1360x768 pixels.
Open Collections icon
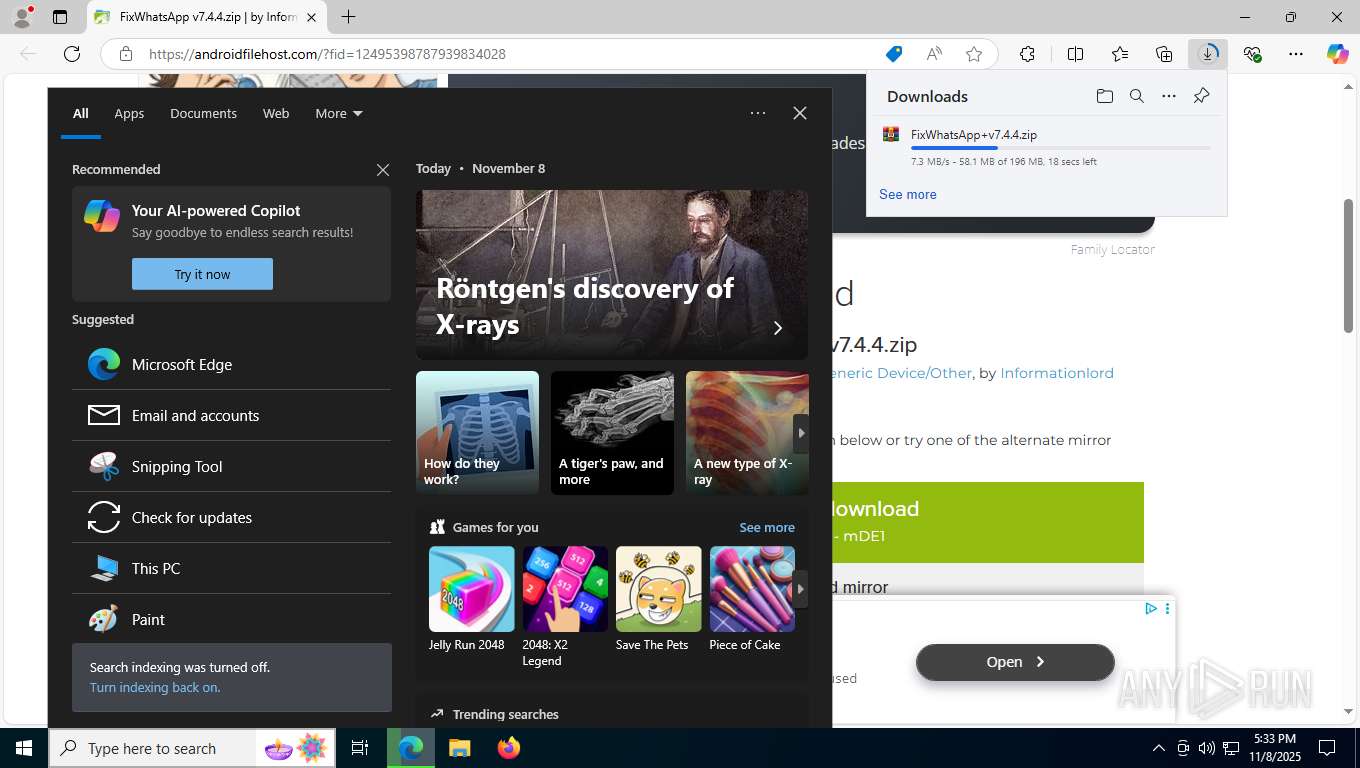(1164, 54)
